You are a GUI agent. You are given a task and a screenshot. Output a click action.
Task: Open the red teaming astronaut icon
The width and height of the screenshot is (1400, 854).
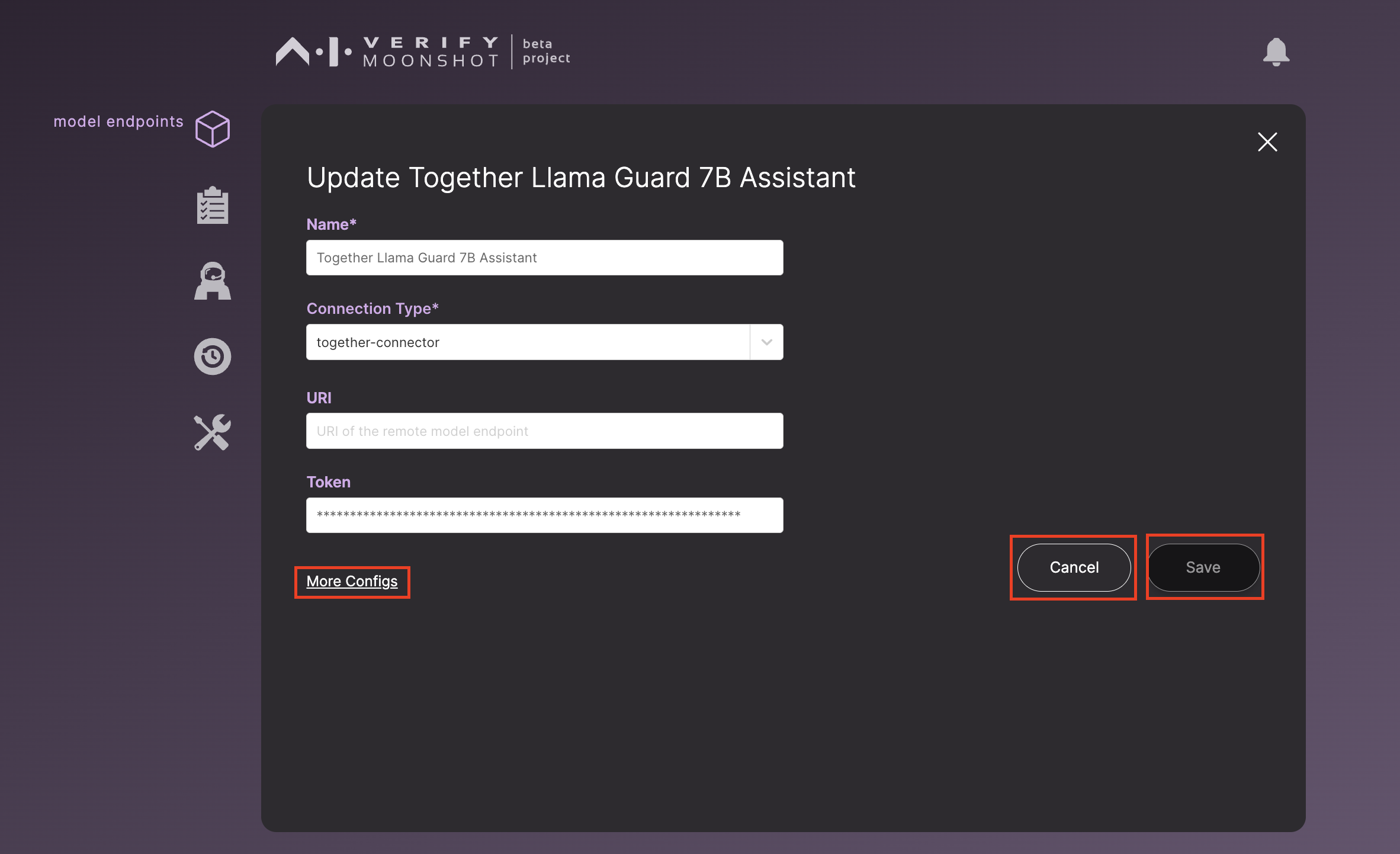[x=213, y=281]
